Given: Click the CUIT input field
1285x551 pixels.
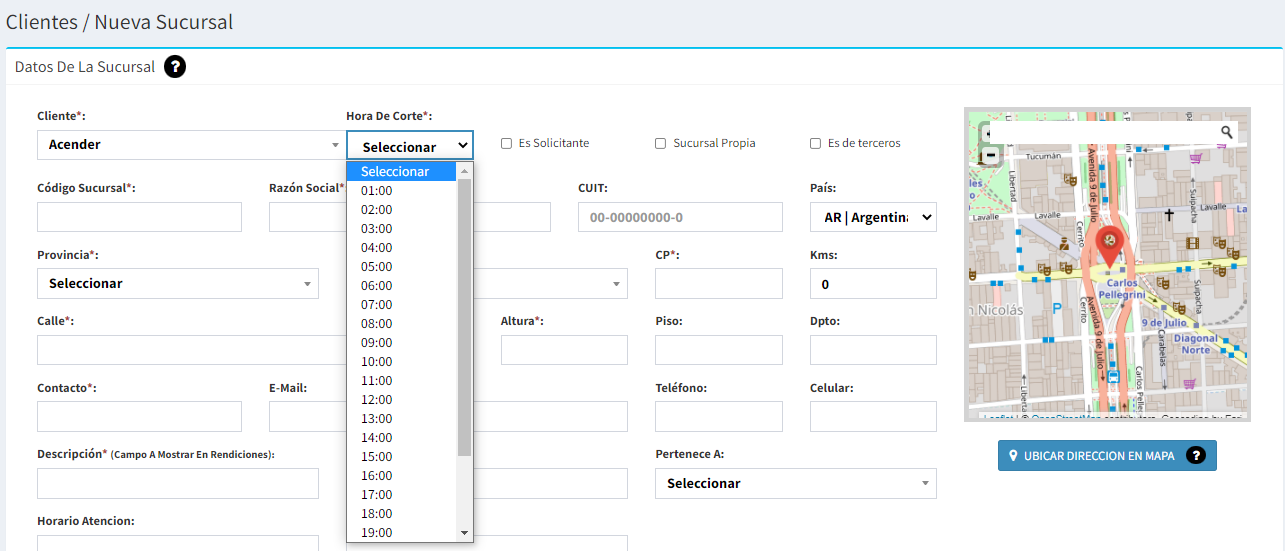Looking at the screenshot, I should click(681, 217).
